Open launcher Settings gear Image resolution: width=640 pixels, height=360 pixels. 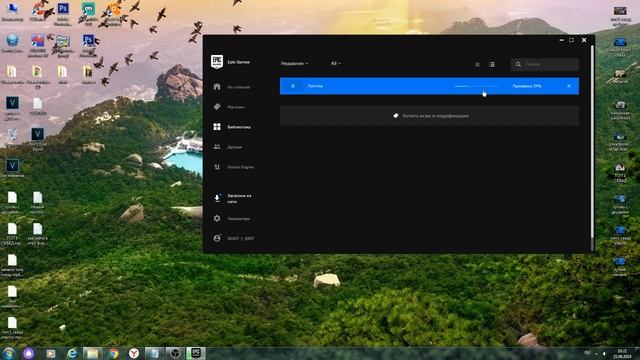217,218
